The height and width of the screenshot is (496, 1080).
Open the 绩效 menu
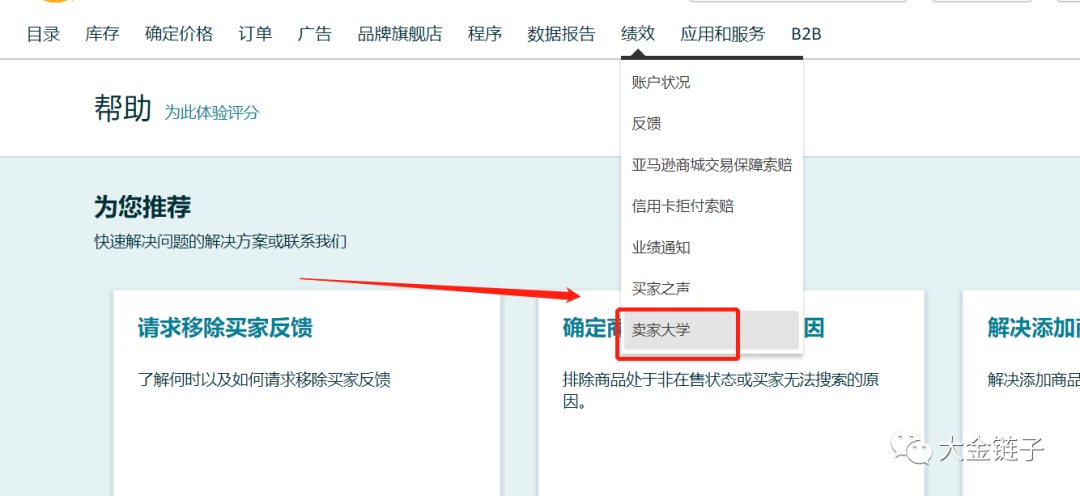(638, 34)
